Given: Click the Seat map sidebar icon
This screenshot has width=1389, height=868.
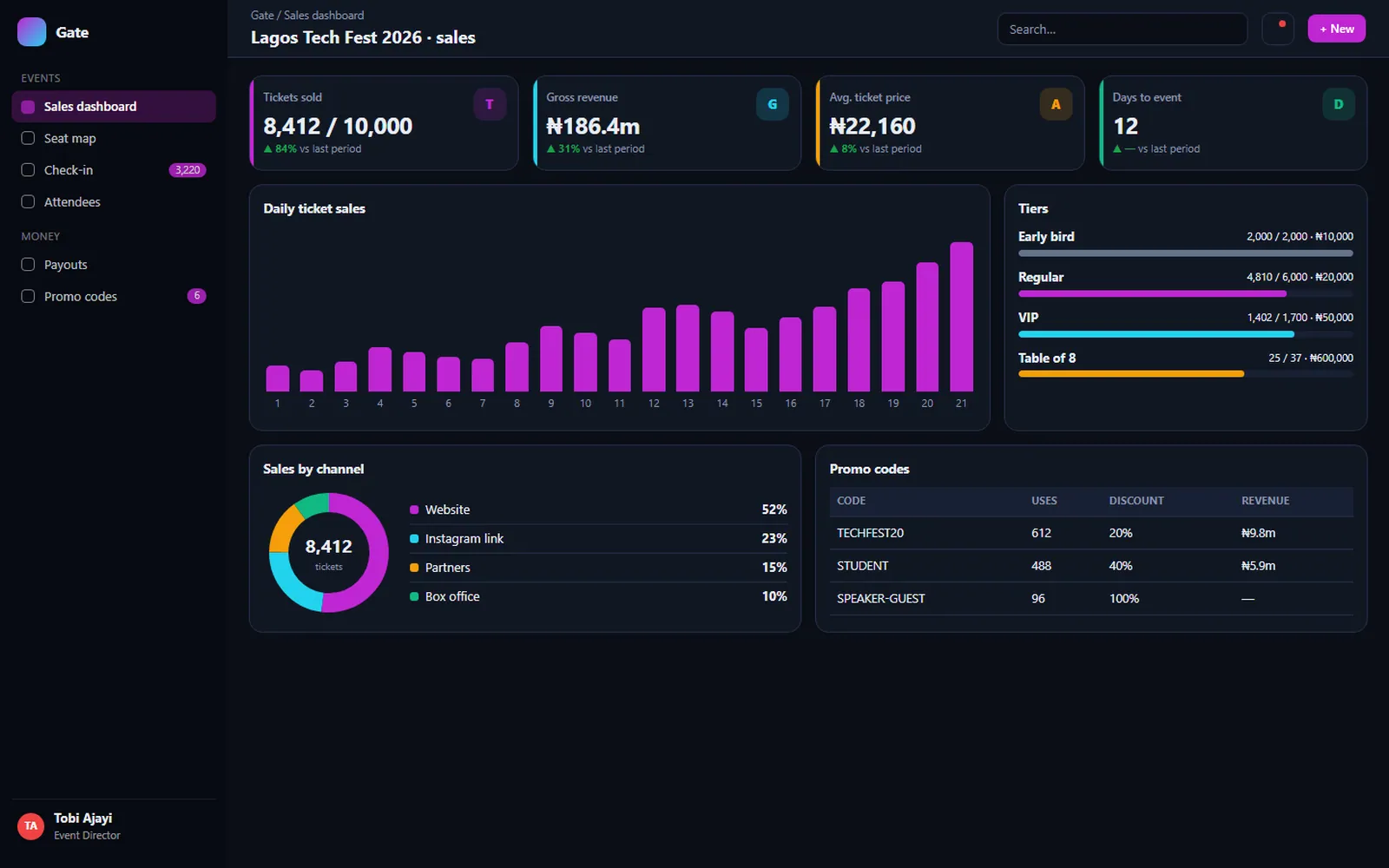Looking at the screenshot, I should (x=28, y=138).
